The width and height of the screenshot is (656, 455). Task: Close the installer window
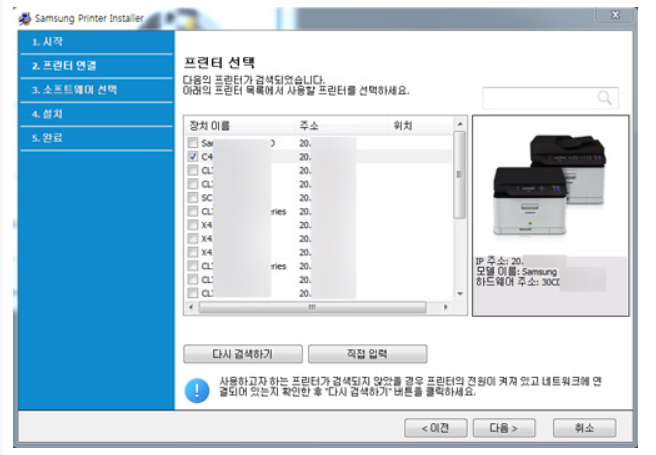tap(615, 15)
